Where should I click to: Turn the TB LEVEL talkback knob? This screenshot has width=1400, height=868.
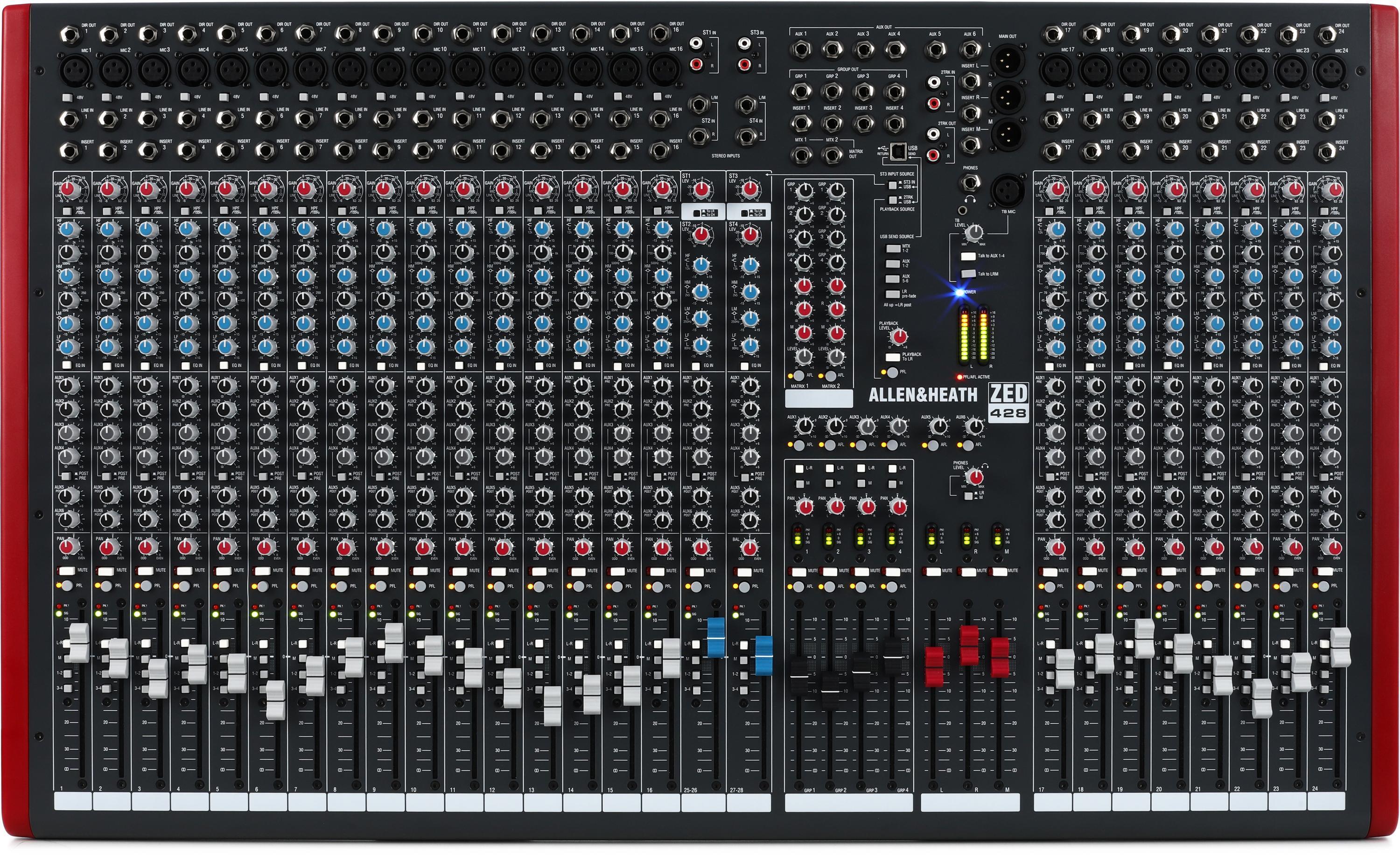973,233
